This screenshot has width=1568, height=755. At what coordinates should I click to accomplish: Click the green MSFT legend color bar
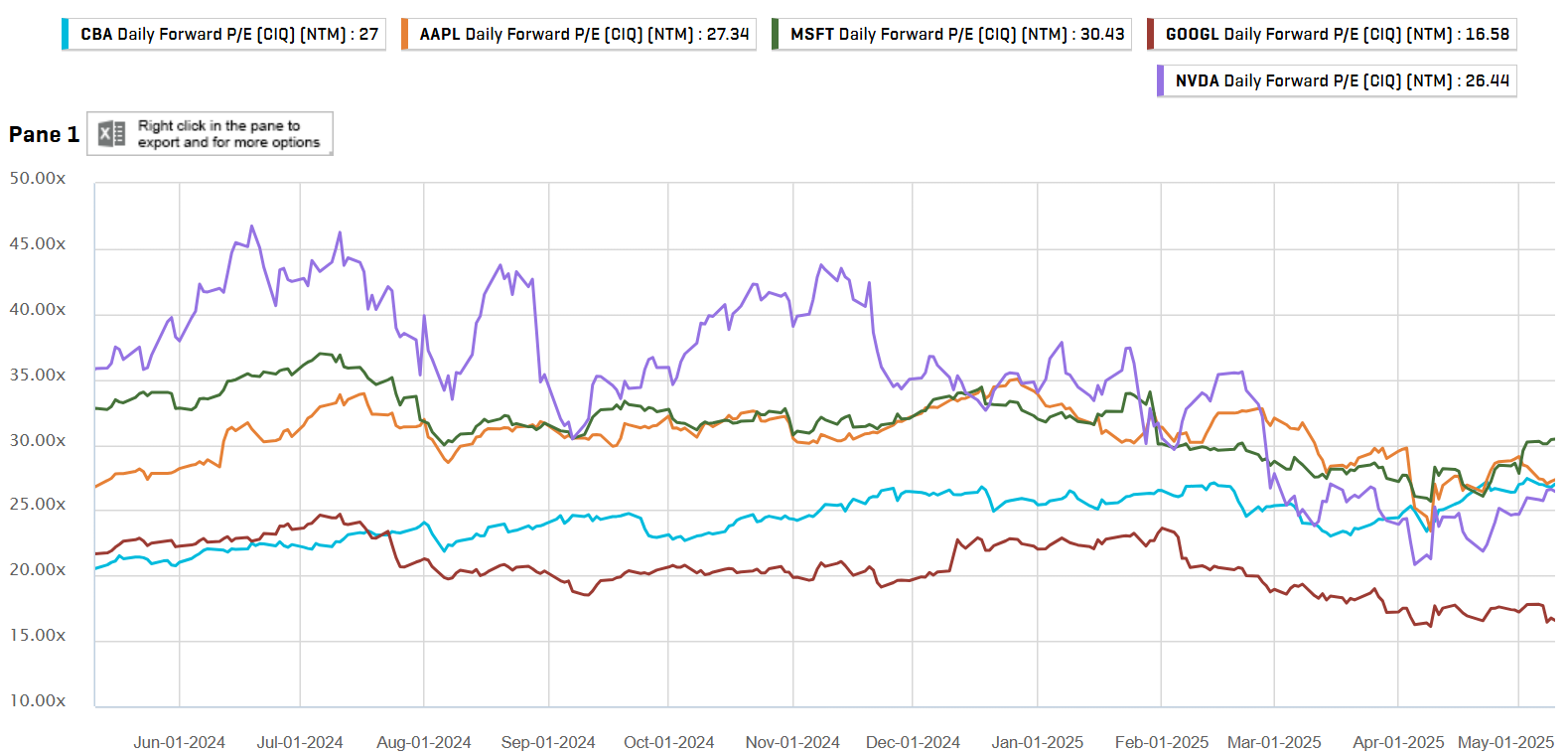(776, 34)
